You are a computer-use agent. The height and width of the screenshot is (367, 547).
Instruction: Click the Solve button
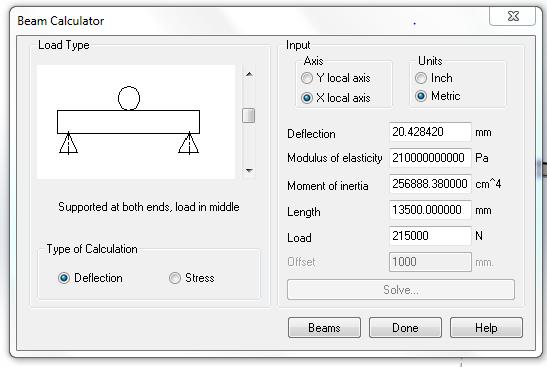[x=401, y=290]
